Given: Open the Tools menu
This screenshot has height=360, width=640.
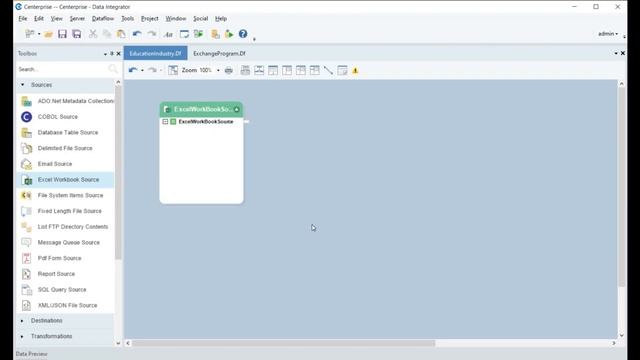Looking at the screenshot, I should (127, 18).
